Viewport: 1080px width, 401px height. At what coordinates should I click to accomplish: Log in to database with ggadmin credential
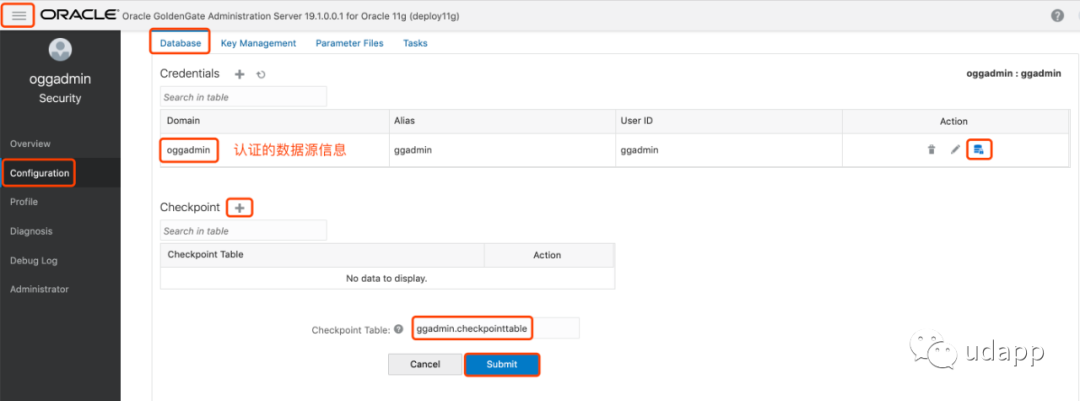click(980, 150)
